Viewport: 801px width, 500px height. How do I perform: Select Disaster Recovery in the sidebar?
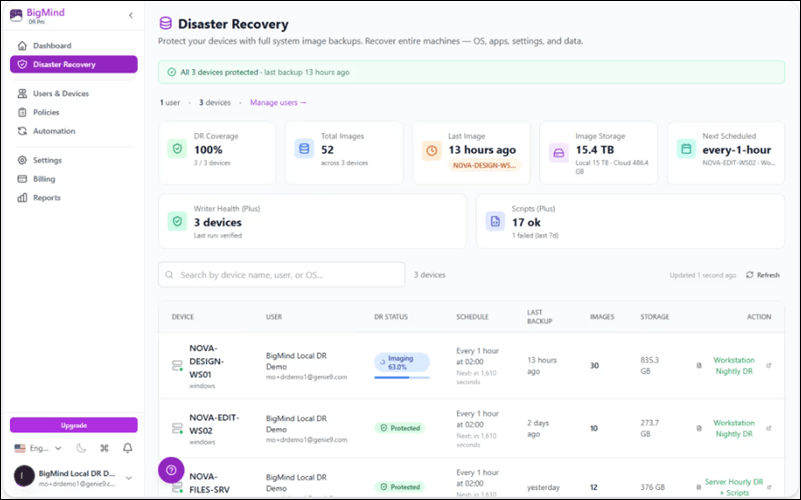pyautogui.click(x=74, y=64)
